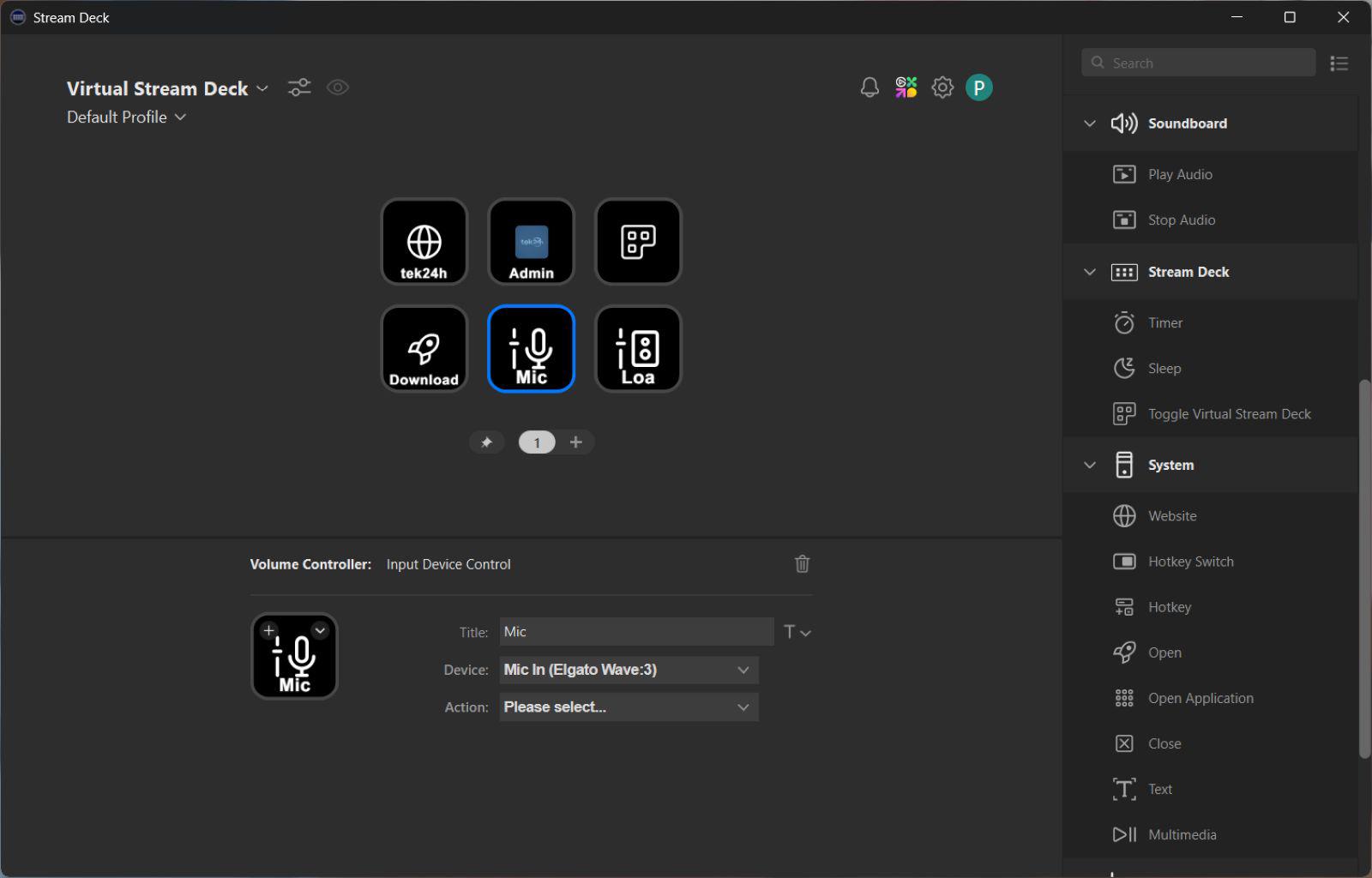Pick the Multimedia system action
The height and width of the screenshot is (878, 1372).
tap(1182, 833)
